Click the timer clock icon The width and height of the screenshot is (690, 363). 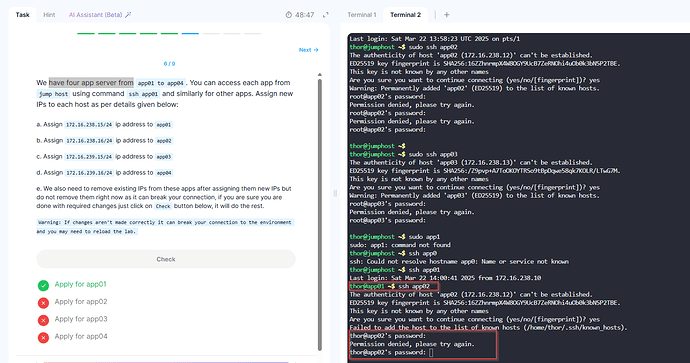tap(289, 15)
